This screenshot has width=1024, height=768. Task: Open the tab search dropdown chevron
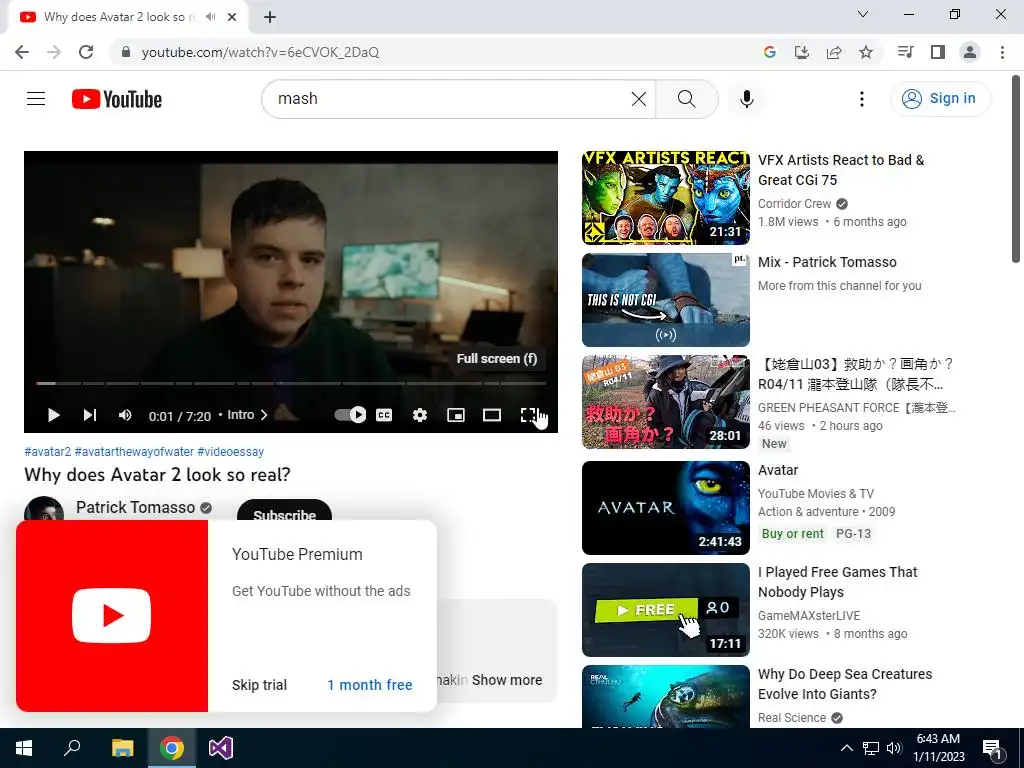tap(863, 14)
